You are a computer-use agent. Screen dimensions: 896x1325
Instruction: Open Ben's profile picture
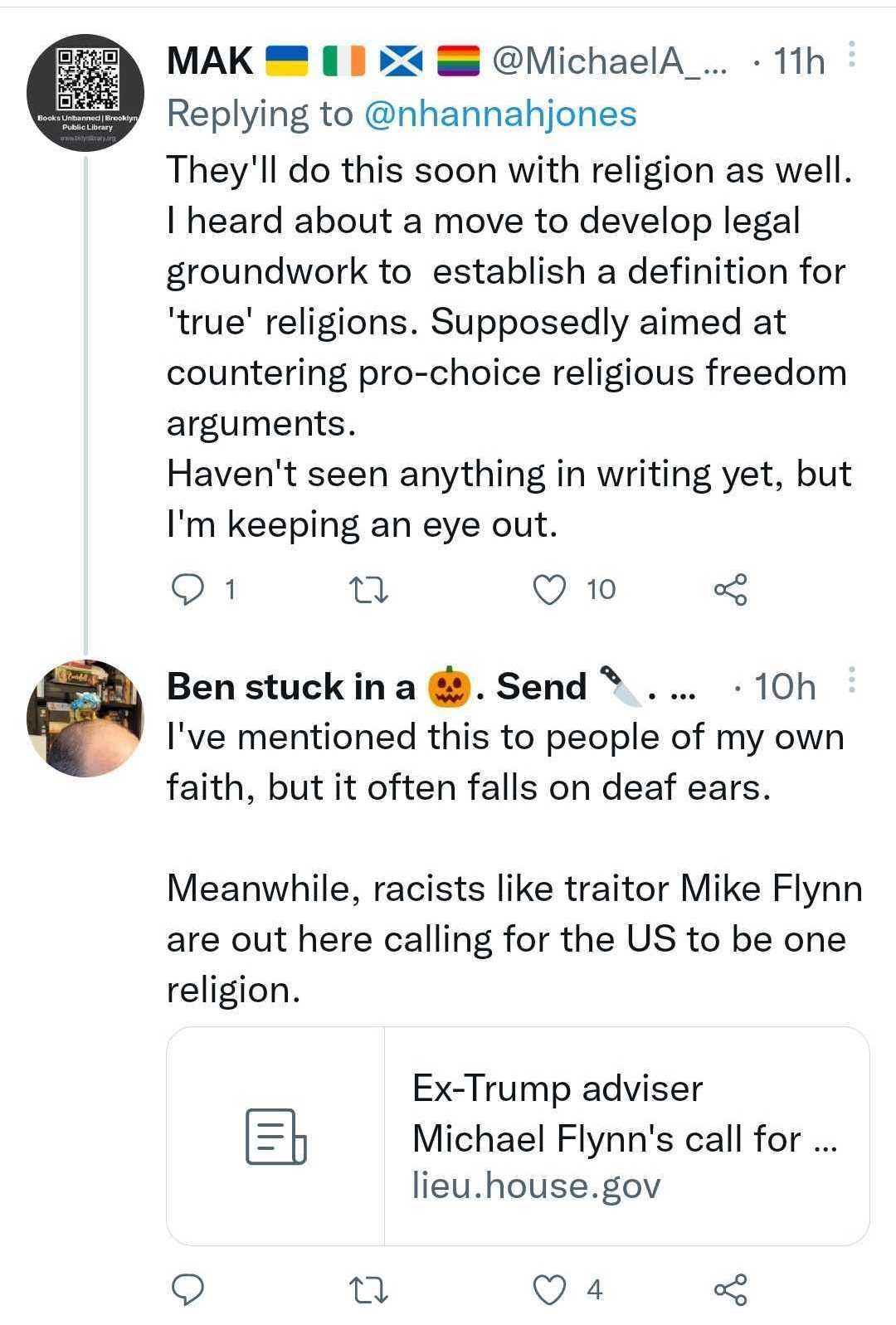85,719
